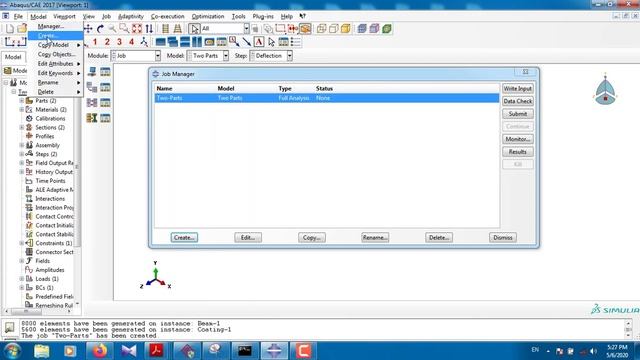Select Create... in the Model menu
640x360 pixels.
pos(56,36)
